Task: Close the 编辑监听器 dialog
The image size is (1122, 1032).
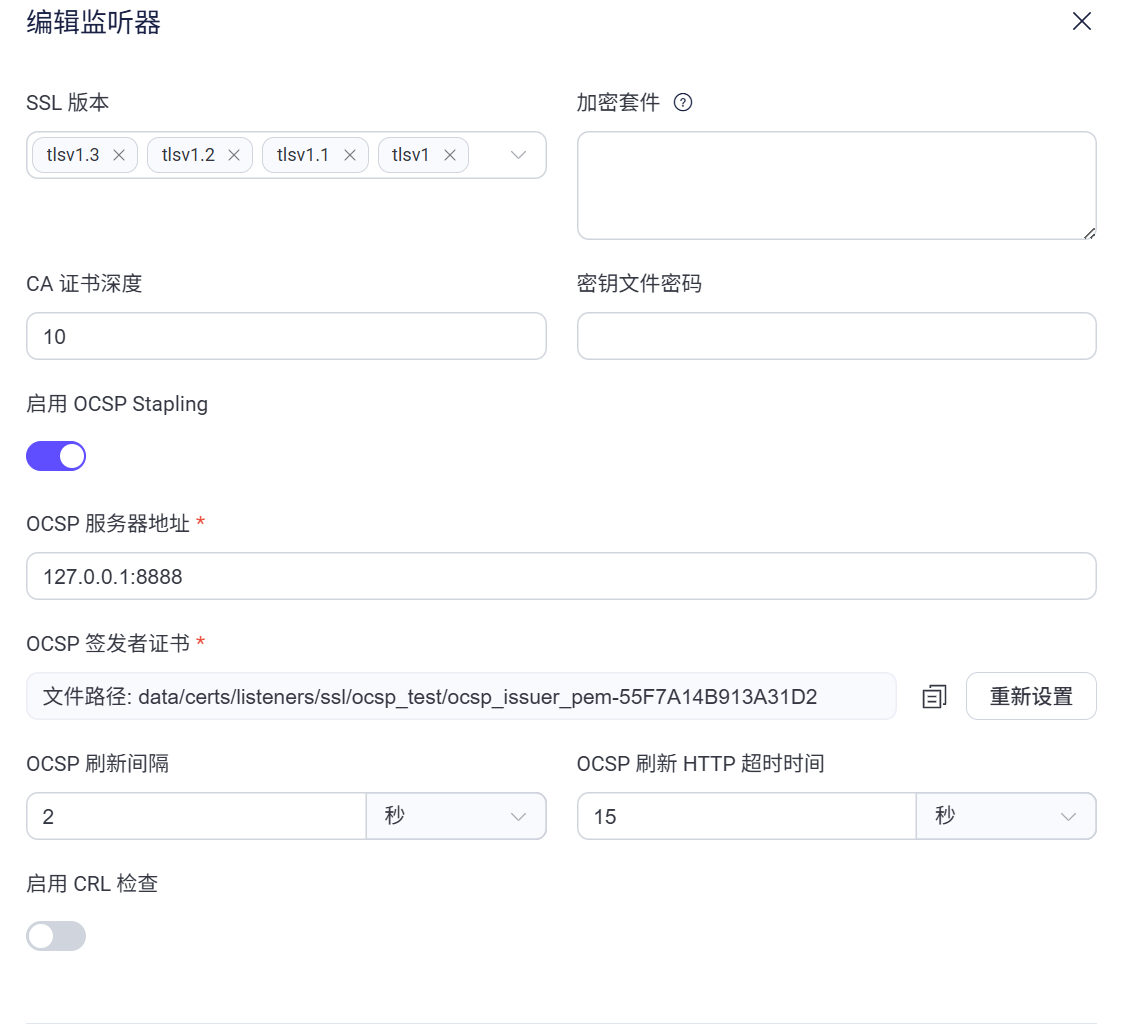Action: (1081, 22)
